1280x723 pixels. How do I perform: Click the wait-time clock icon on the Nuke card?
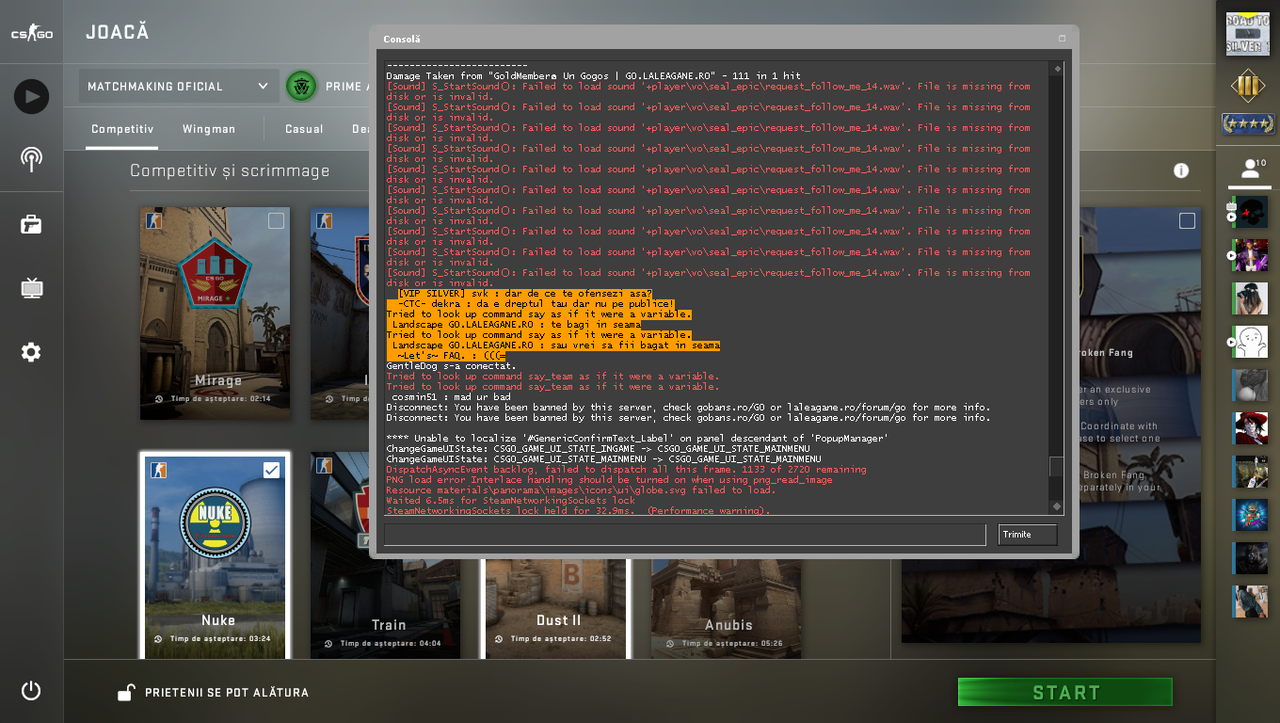pos(160,638)
